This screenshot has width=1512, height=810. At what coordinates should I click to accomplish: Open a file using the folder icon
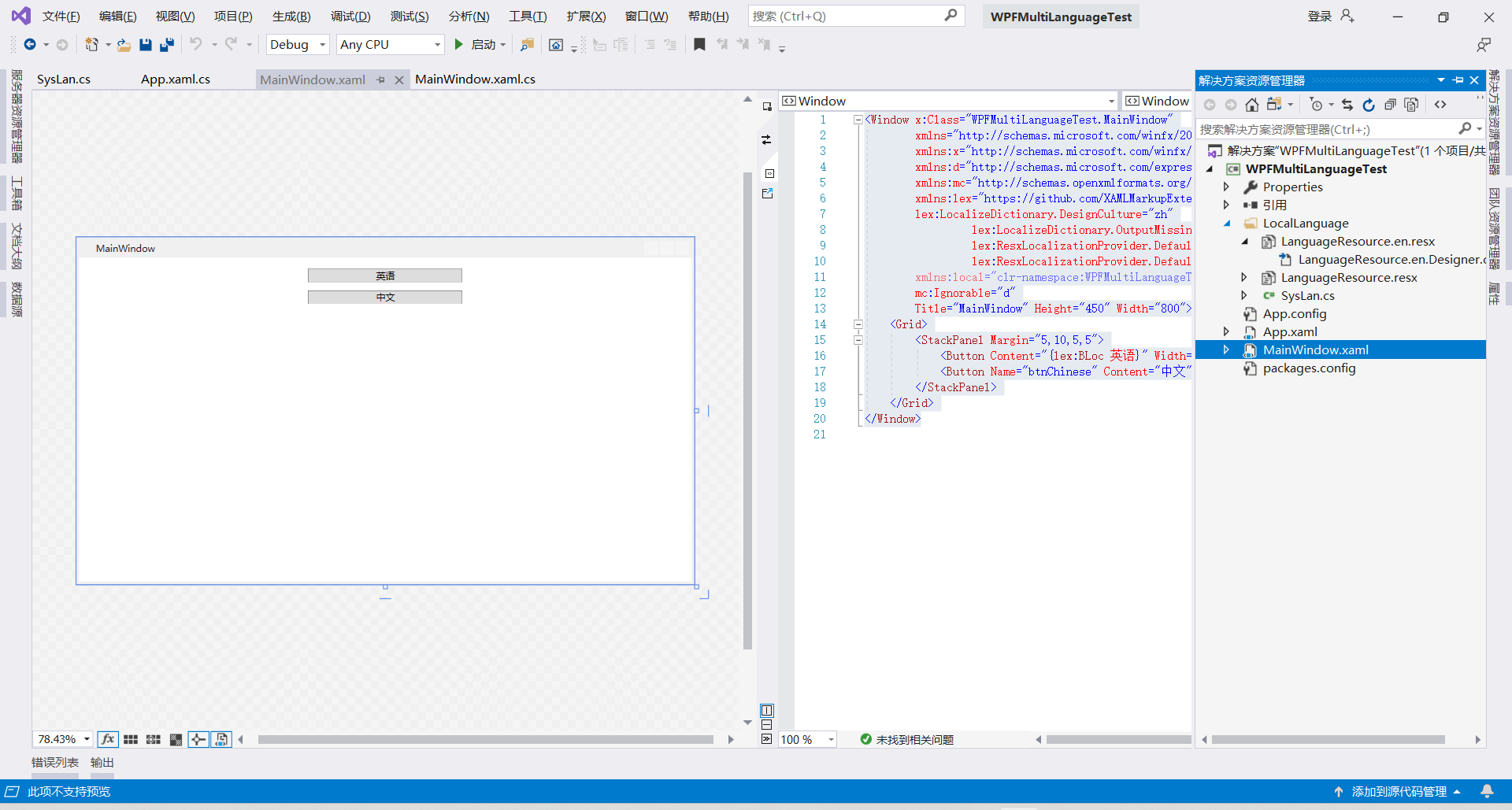tap(124, 45)
